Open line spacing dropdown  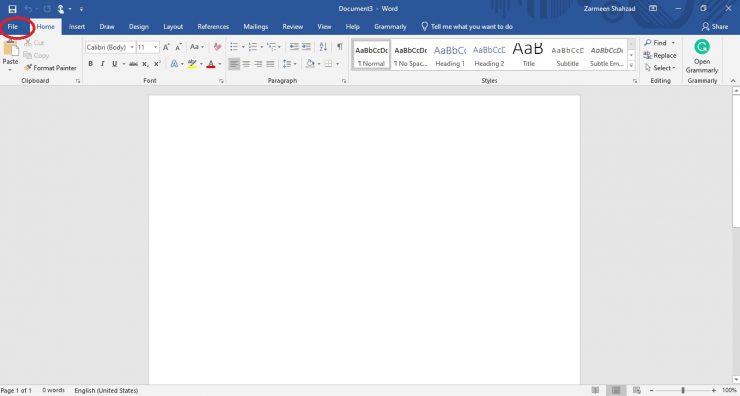pos(295,64)
